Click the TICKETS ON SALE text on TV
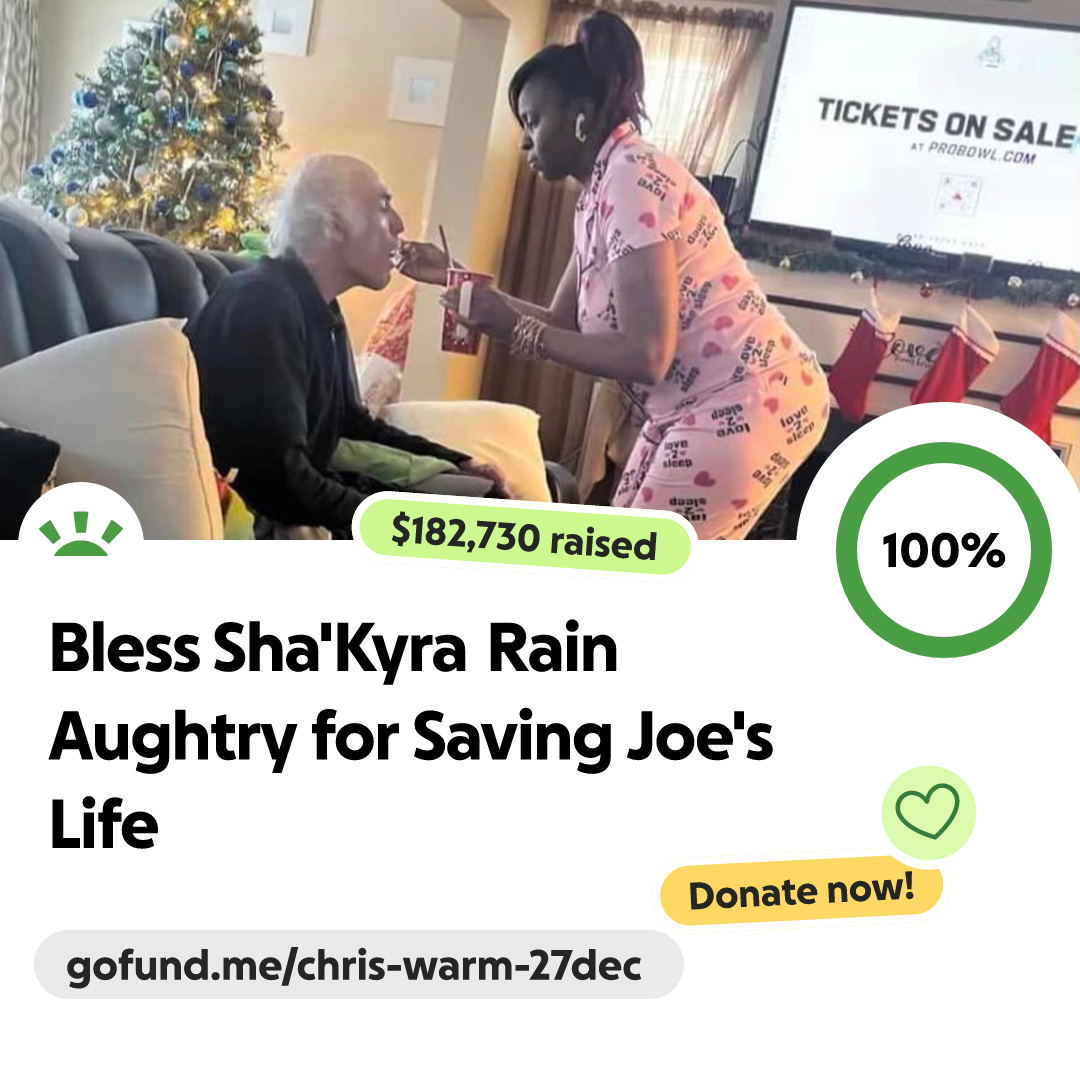This screenshot has width=1080, height=1080. click(946, 124)
